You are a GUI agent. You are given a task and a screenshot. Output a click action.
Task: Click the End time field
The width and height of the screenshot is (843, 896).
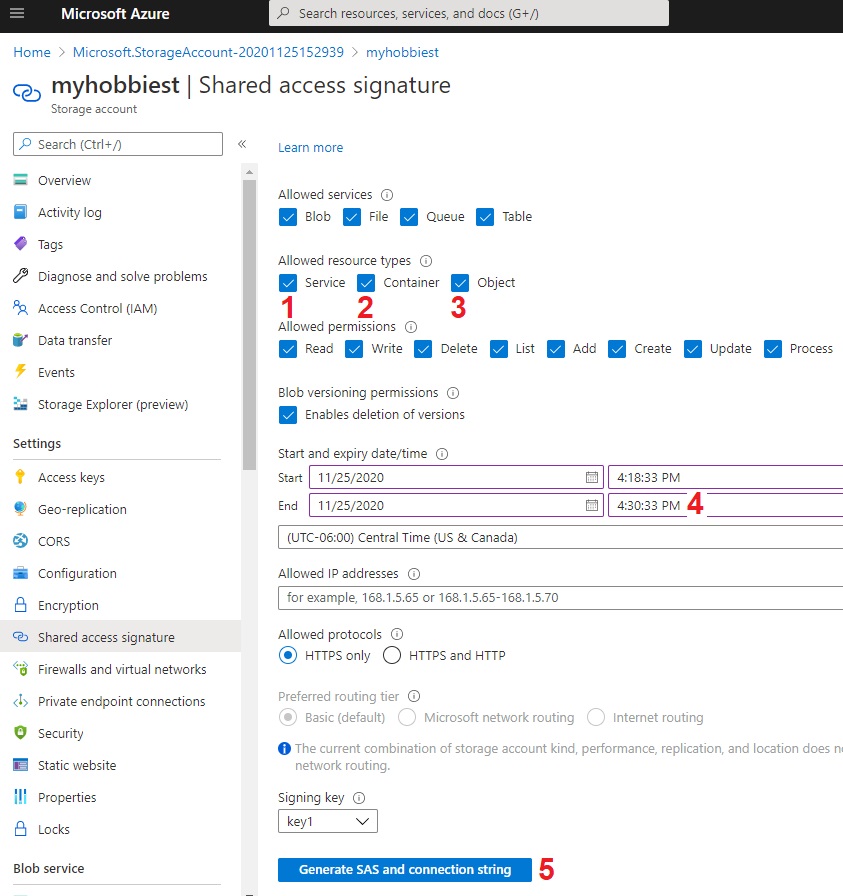726,505
